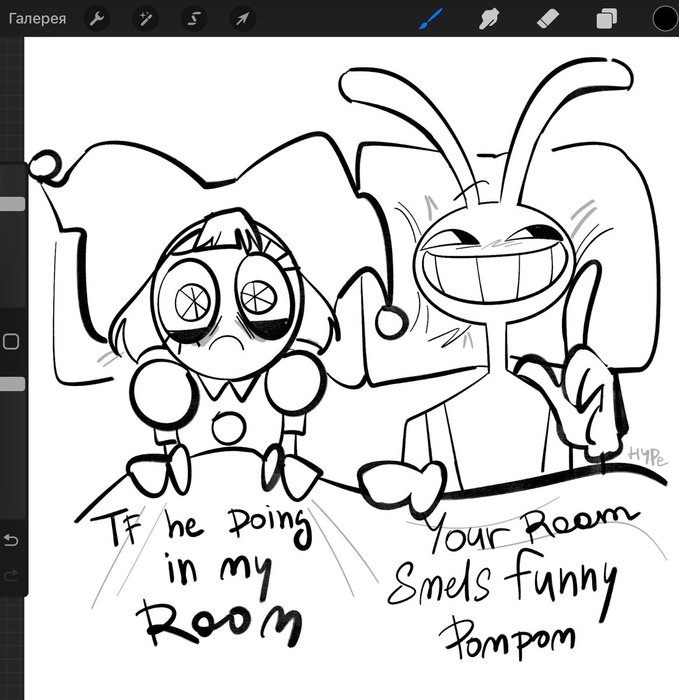
Task: Open the Actions wrench menu
Action: (x=97, y=19)
